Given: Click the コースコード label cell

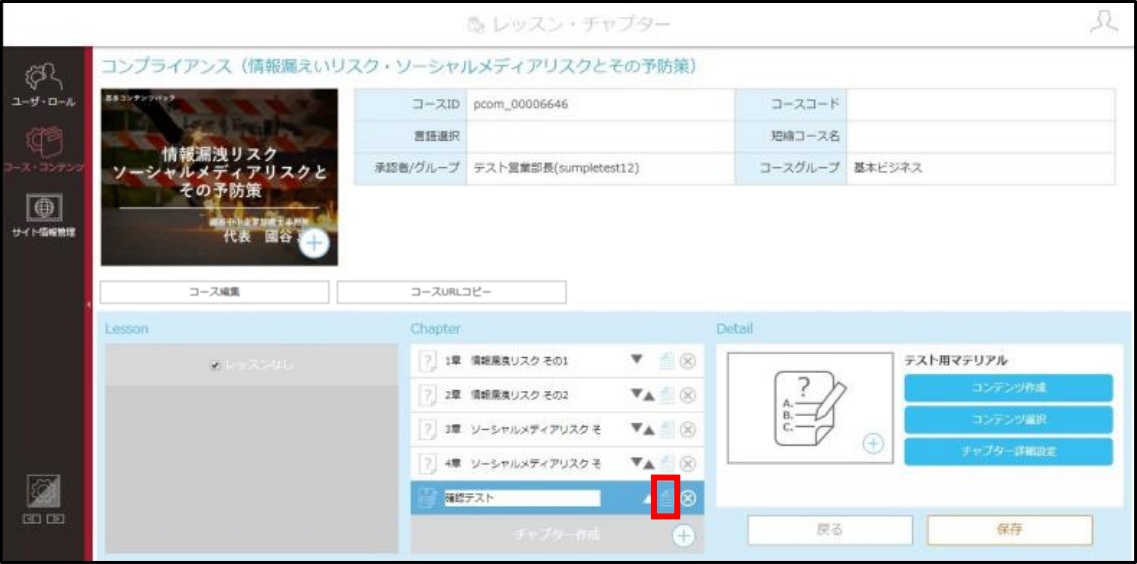Looking at the screenshot, I should (791, 104).
